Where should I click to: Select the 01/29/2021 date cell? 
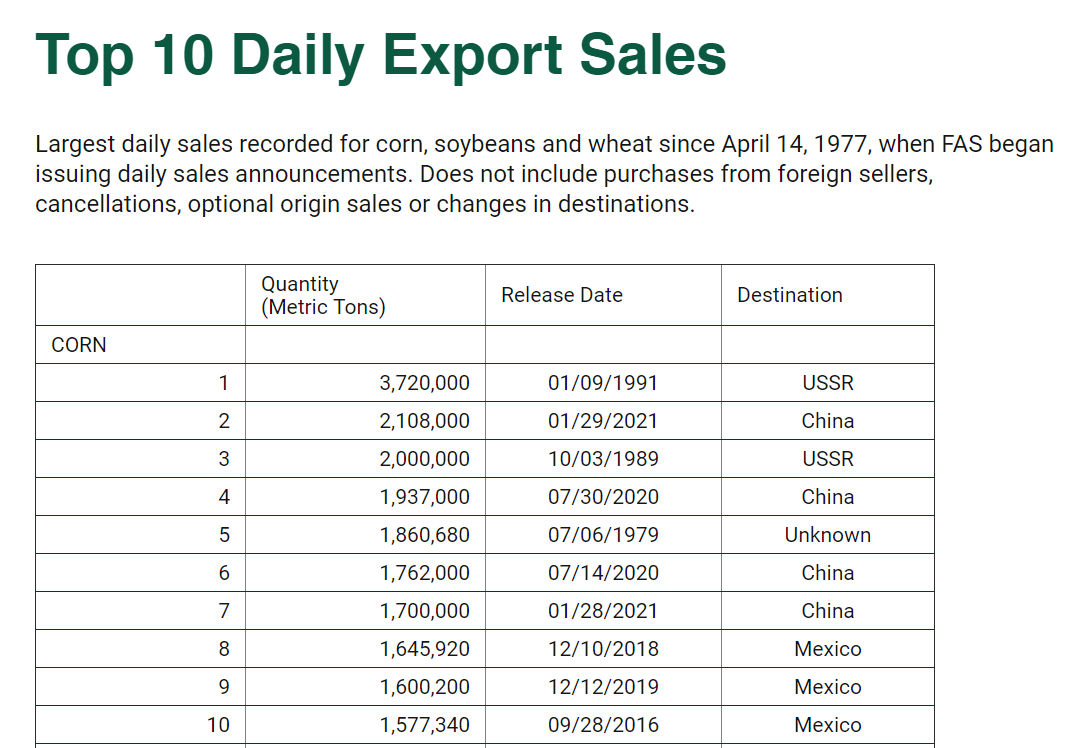pyautogui.click(x=603, y=421)
